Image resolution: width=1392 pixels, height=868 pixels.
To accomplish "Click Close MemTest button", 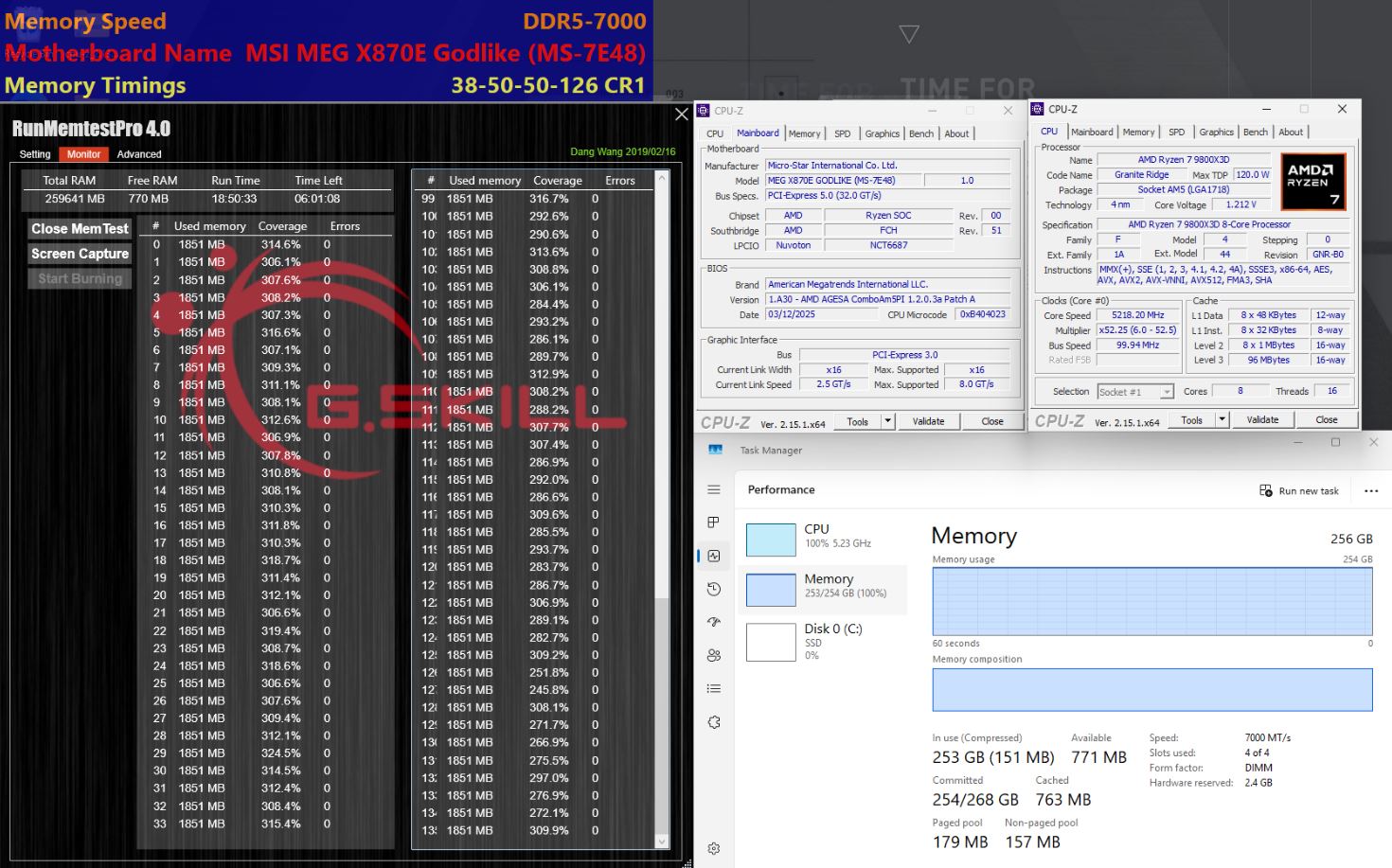I will click(x=80, y=228).
